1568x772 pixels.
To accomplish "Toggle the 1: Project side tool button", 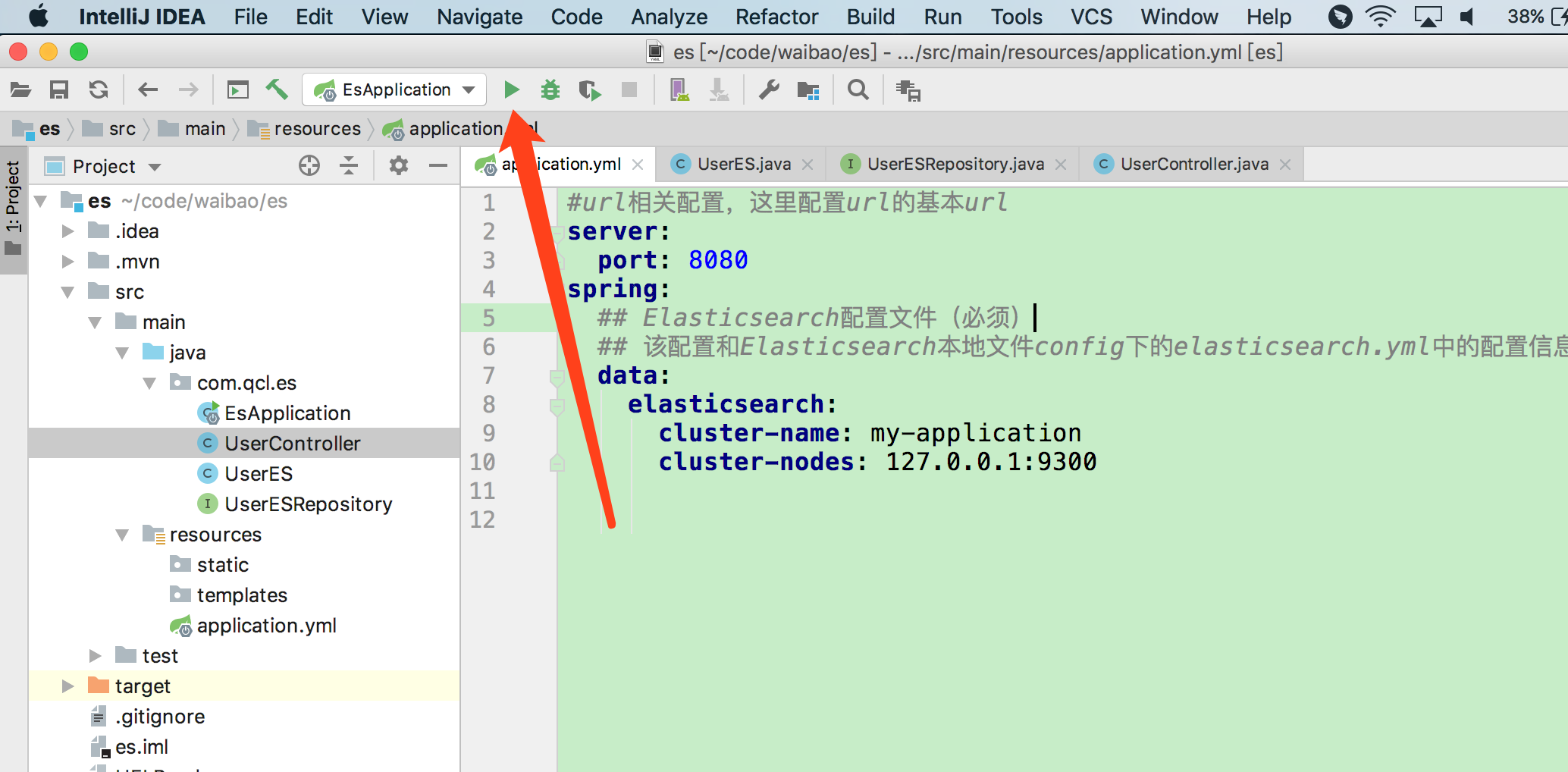I will [x=13, y=209].
